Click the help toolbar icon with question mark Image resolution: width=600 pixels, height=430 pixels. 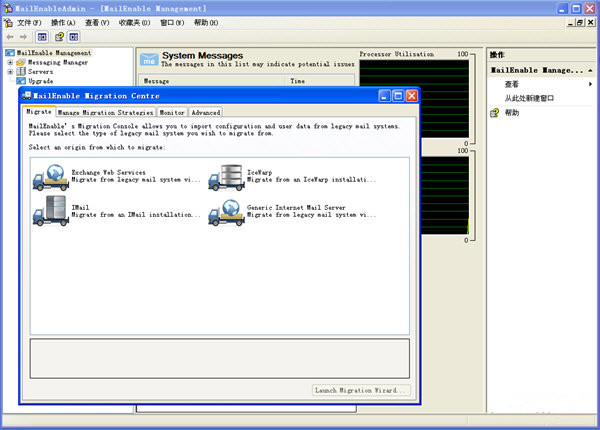click(x=59, y=37)
